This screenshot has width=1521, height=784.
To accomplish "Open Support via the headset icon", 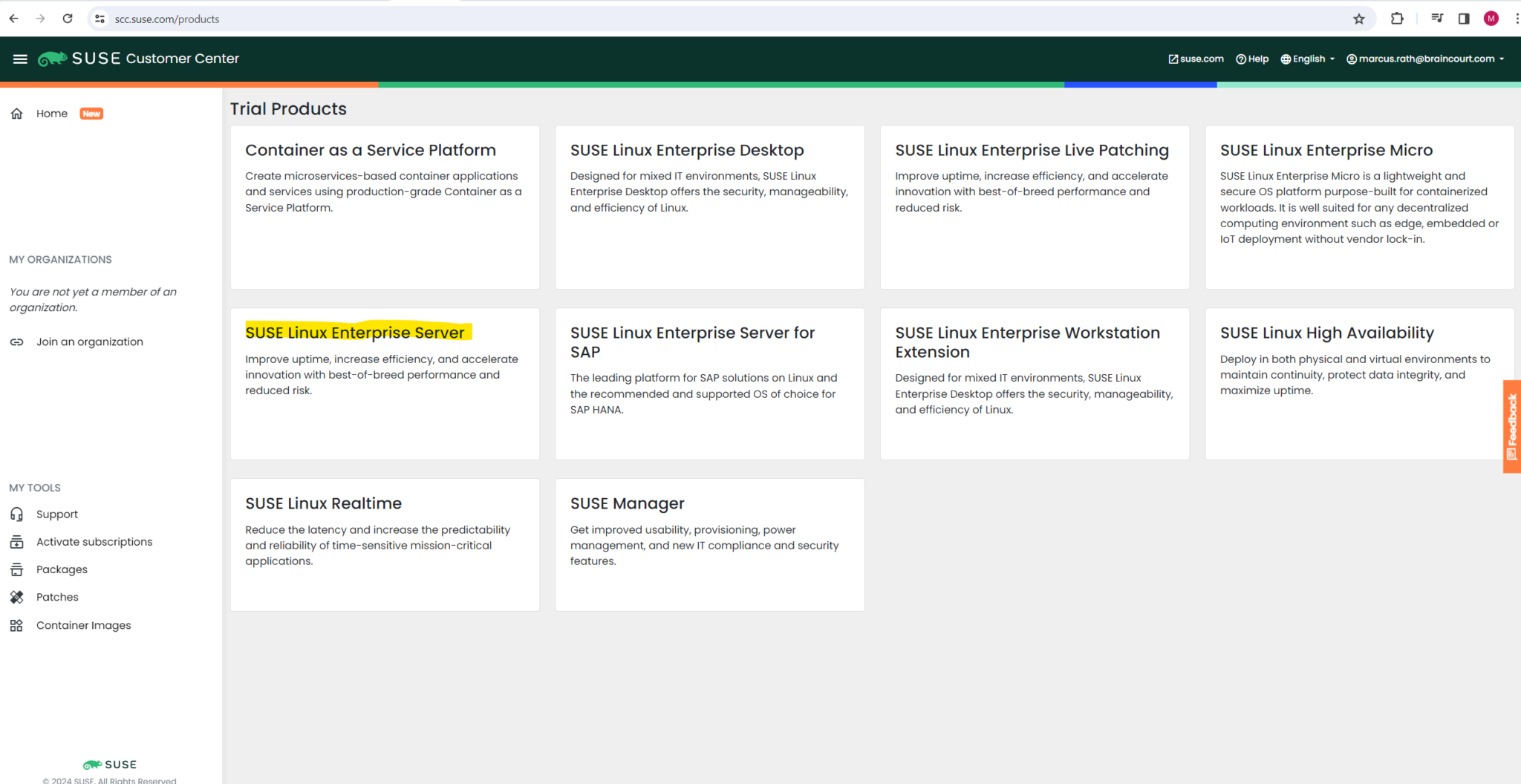I will pyautogui.click(x=16, y=514).
